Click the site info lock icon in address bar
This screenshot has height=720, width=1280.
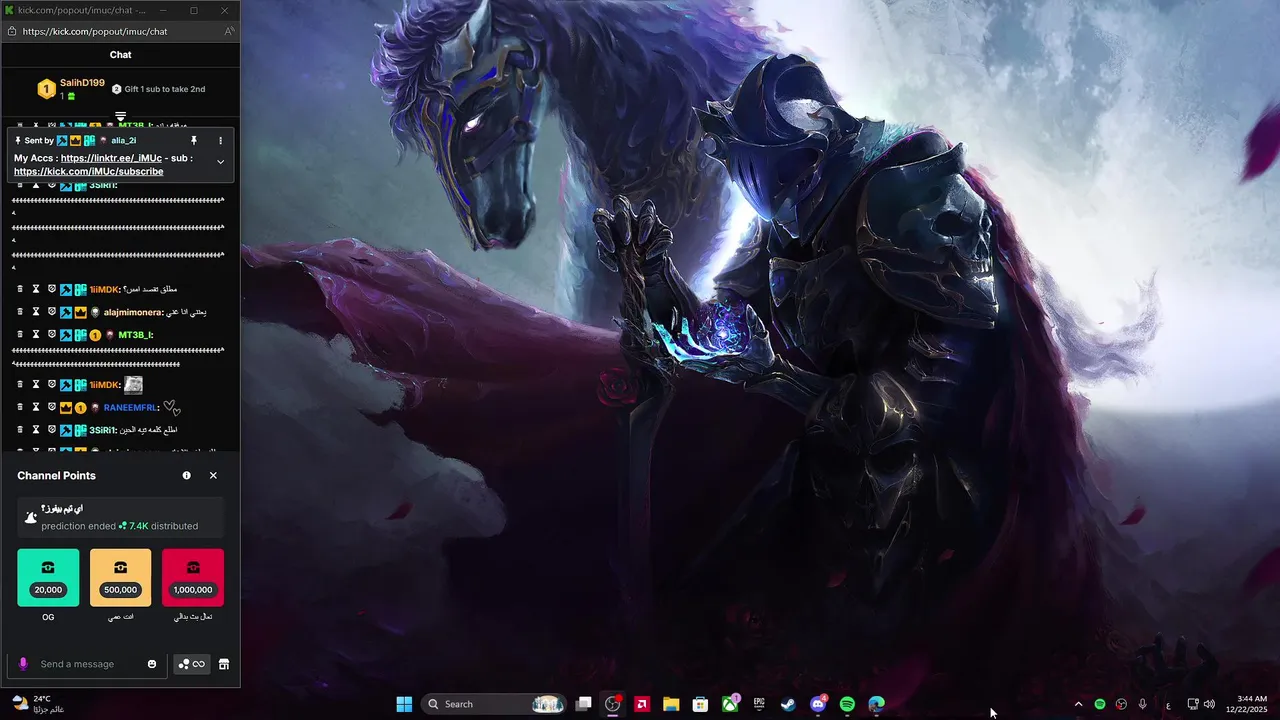click(11, 31)
